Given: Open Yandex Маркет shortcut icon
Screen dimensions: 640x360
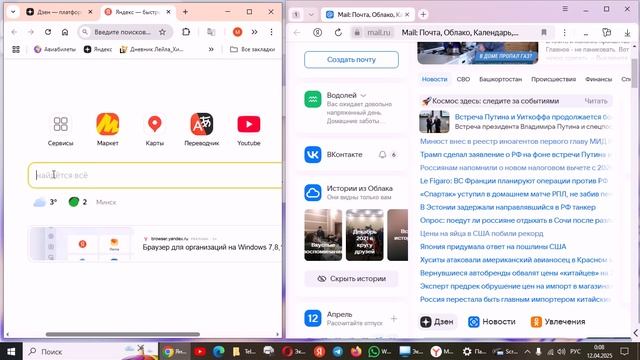Looking at the screenshot, I should tap(108, 124).
